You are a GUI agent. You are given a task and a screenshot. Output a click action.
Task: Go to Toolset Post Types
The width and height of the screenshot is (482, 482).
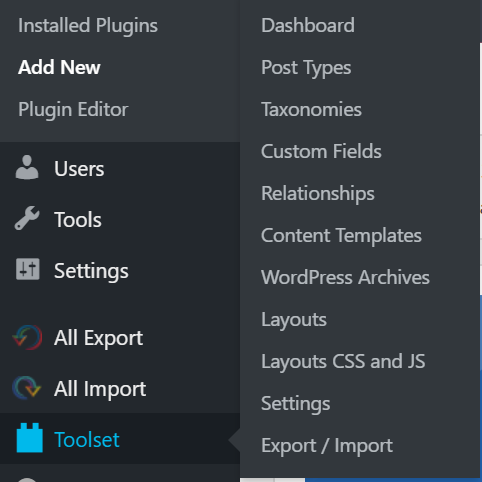(x=306, y=68)
